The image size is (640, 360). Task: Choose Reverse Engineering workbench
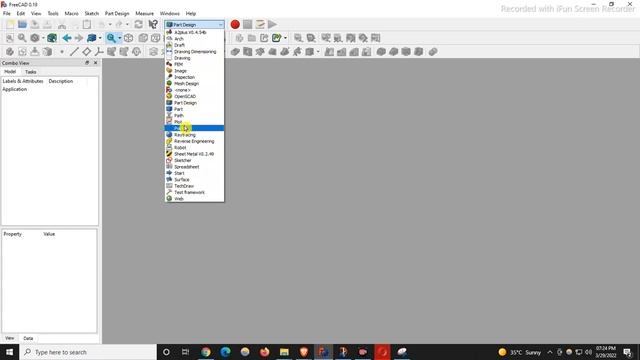tap(194, 141)
